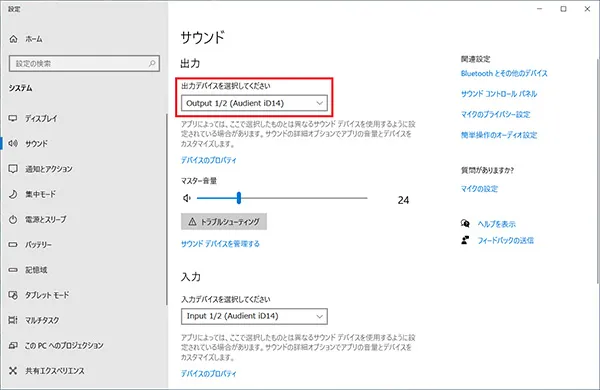
Task: Click the 共有エクスペリエンス icon
Action: pos(13,370)
